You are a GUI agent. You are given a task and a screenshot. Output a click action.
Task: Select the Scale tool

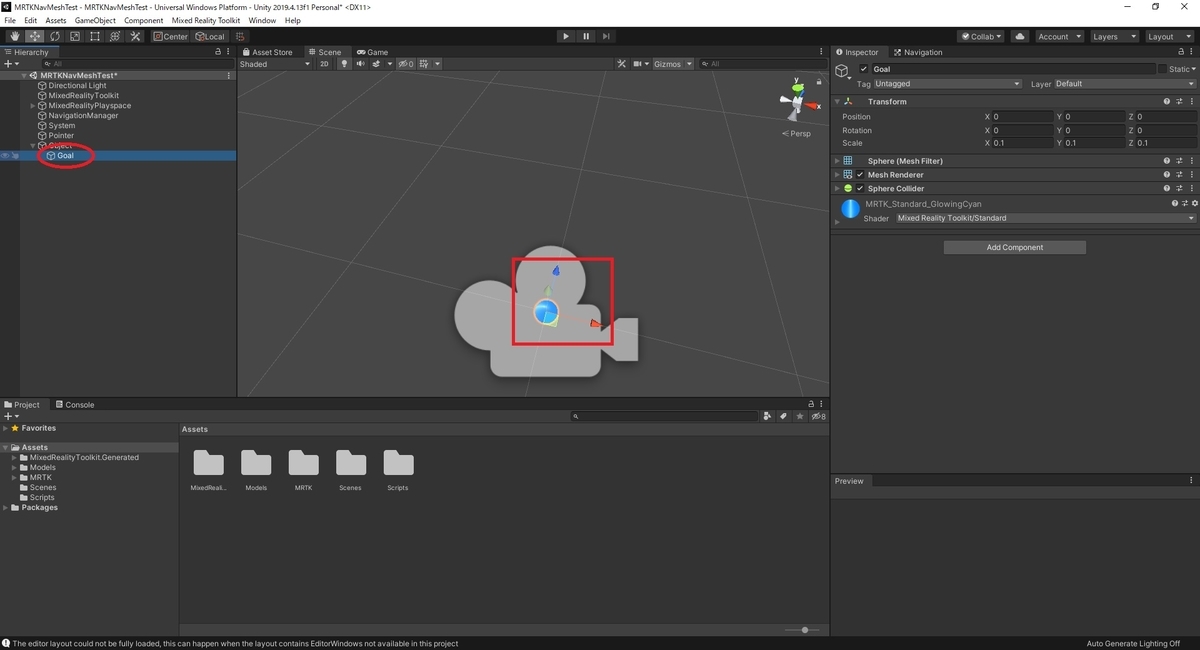75,37
